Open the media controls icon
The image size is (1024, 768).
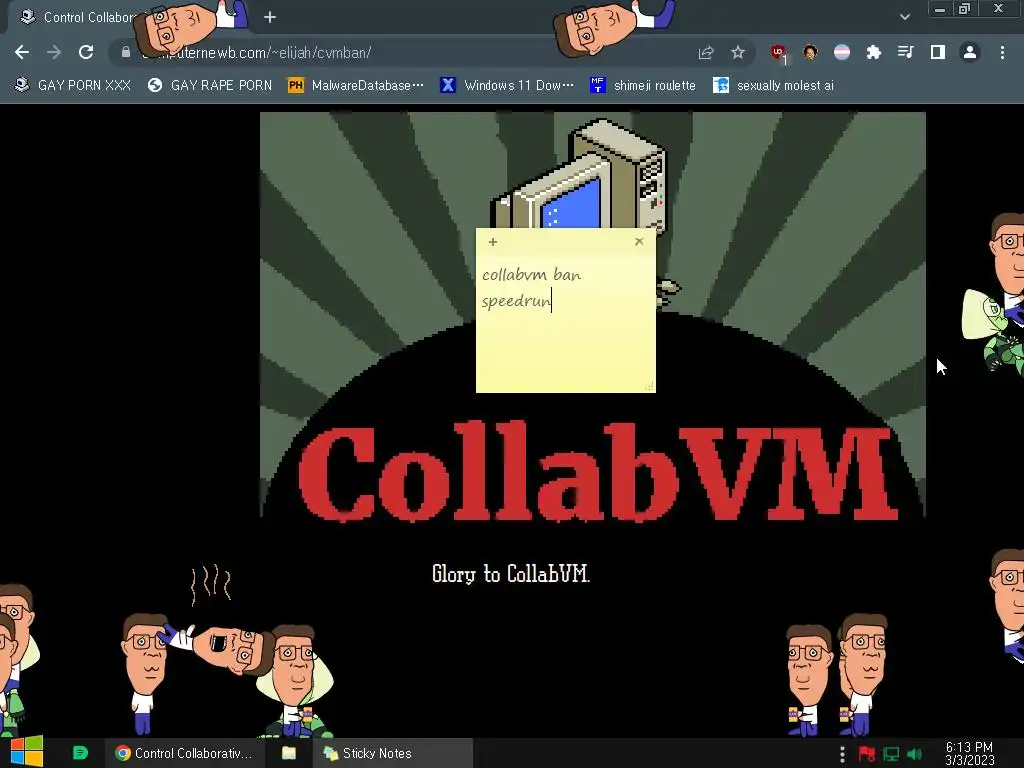[906, 52]
